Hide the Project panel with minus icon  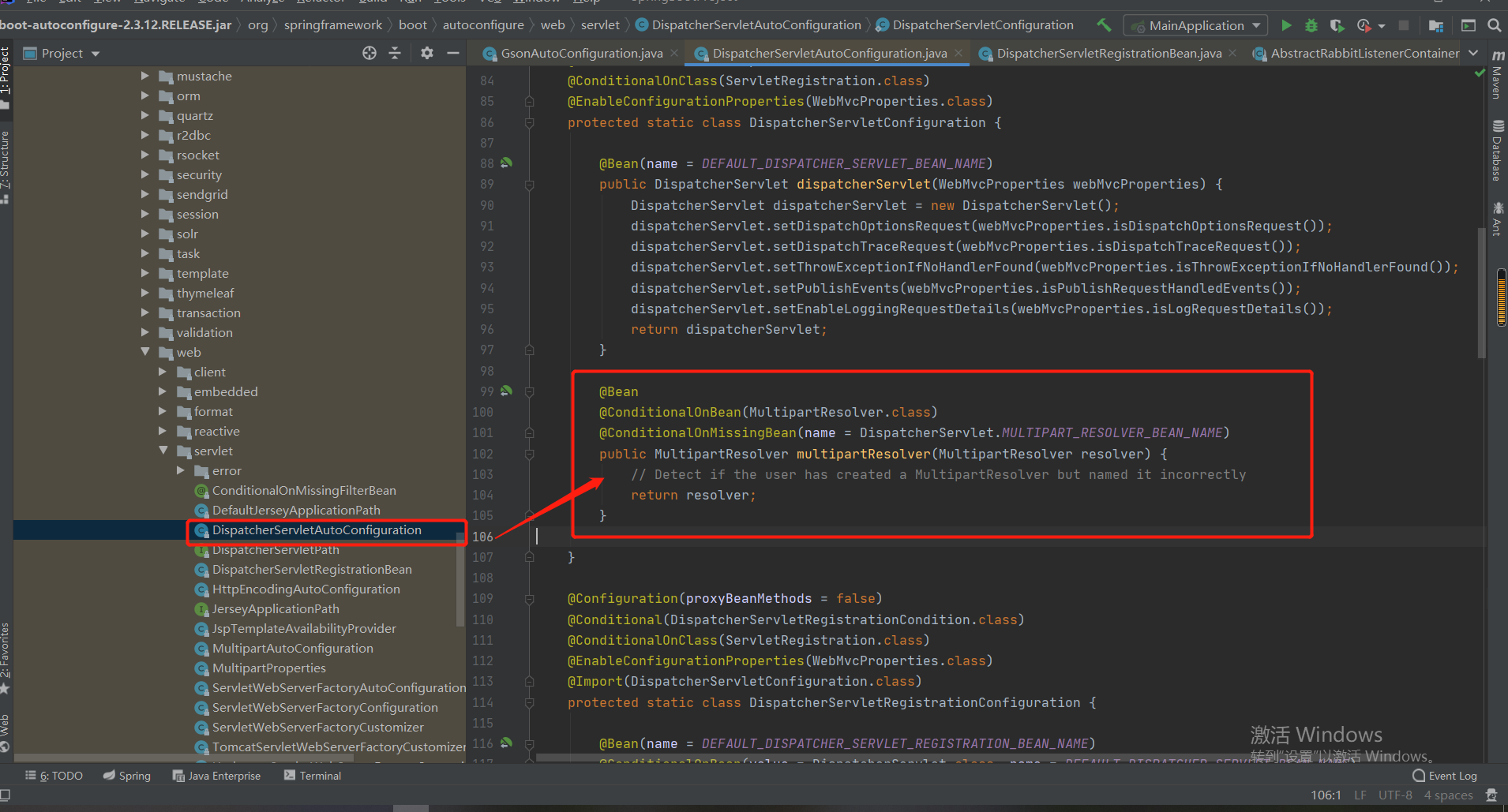pos(453,53)
